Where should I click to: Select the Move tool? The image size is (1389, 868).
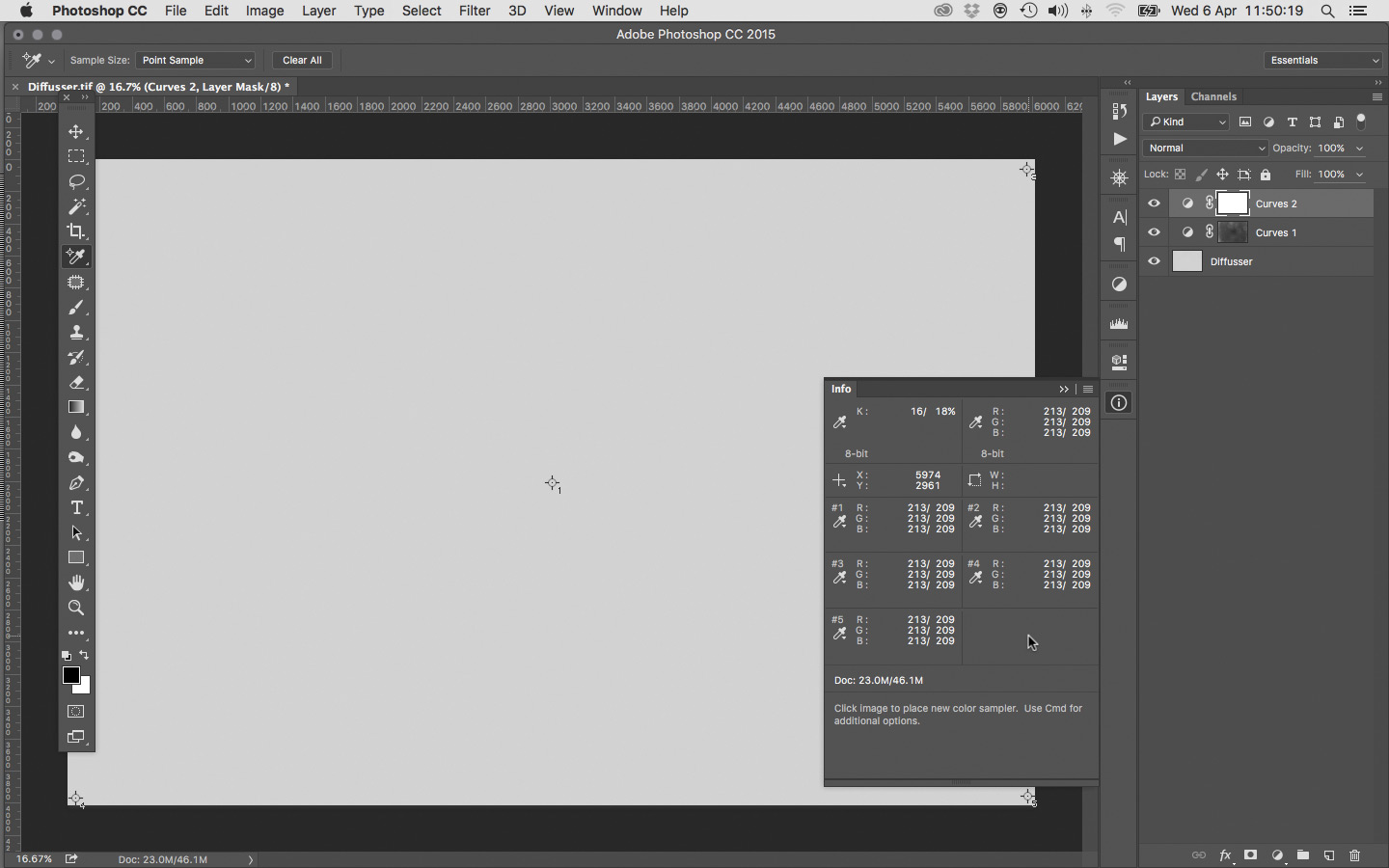[x=76, y=131]
